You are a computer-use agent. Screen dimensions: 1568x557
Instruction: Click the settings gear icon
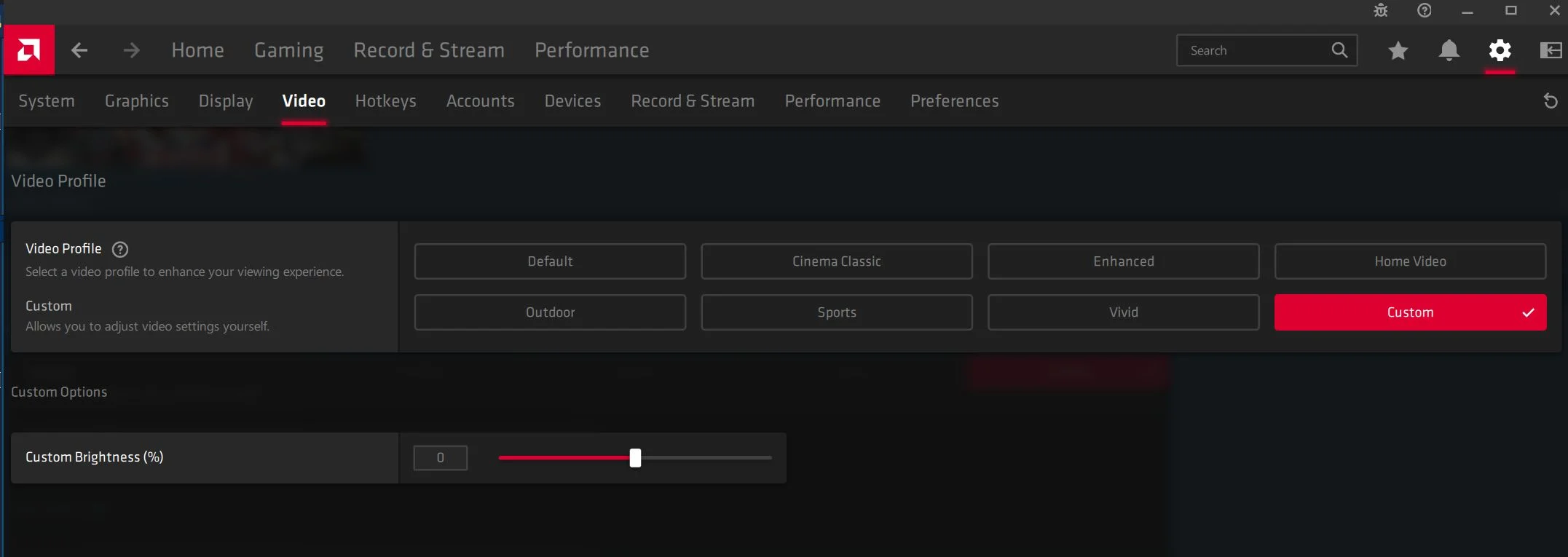click(1500, 50)
